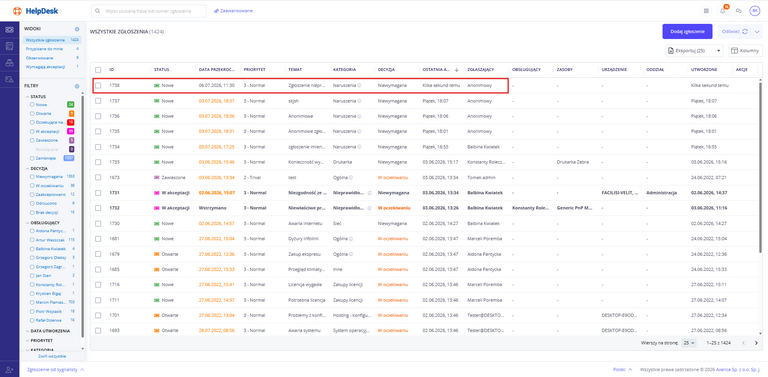This screenshot has width=768, height=377.
Task: Open the chat messages icon
Action: click(x=739, y=11)
